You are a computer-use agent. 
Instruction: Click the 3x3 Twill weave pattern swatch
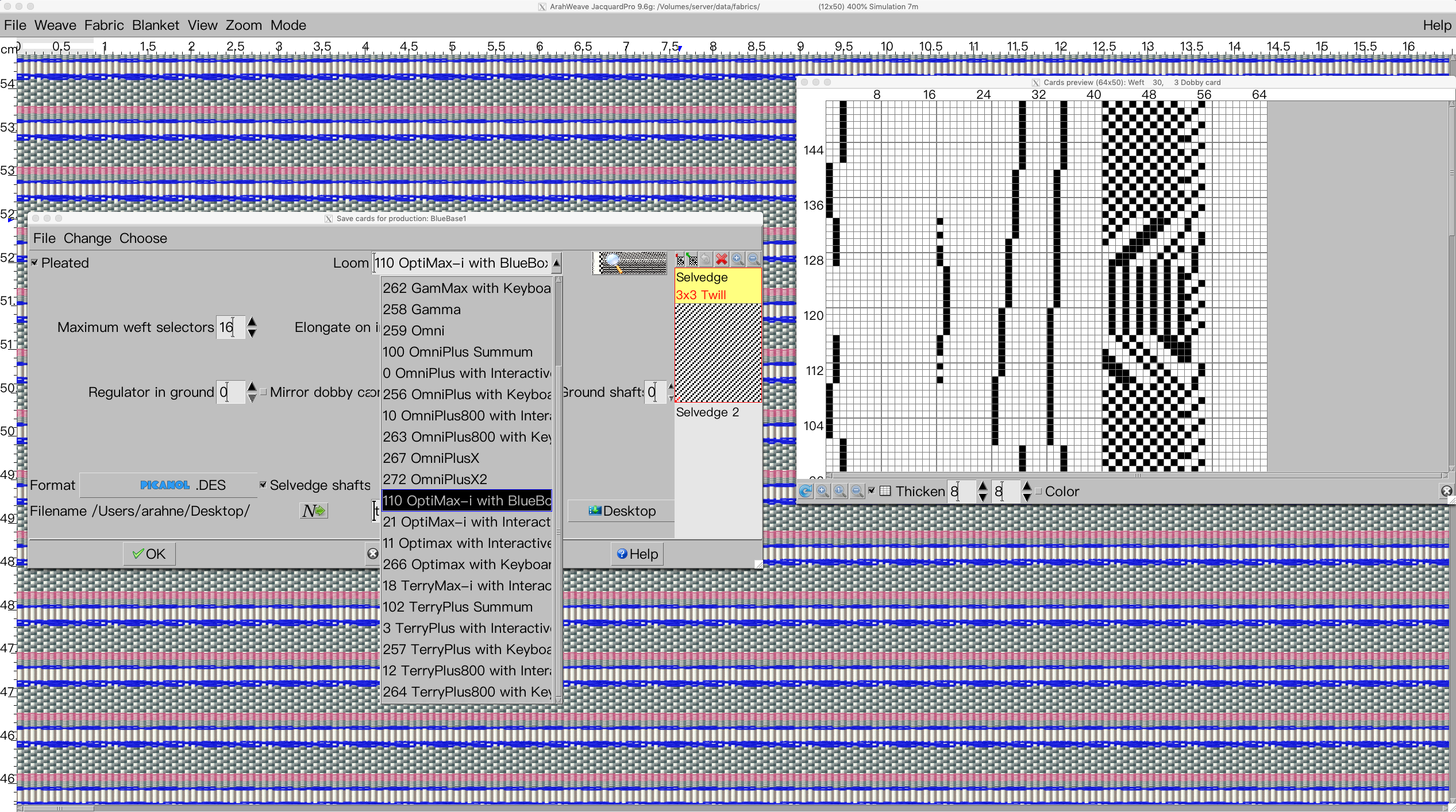718,353
